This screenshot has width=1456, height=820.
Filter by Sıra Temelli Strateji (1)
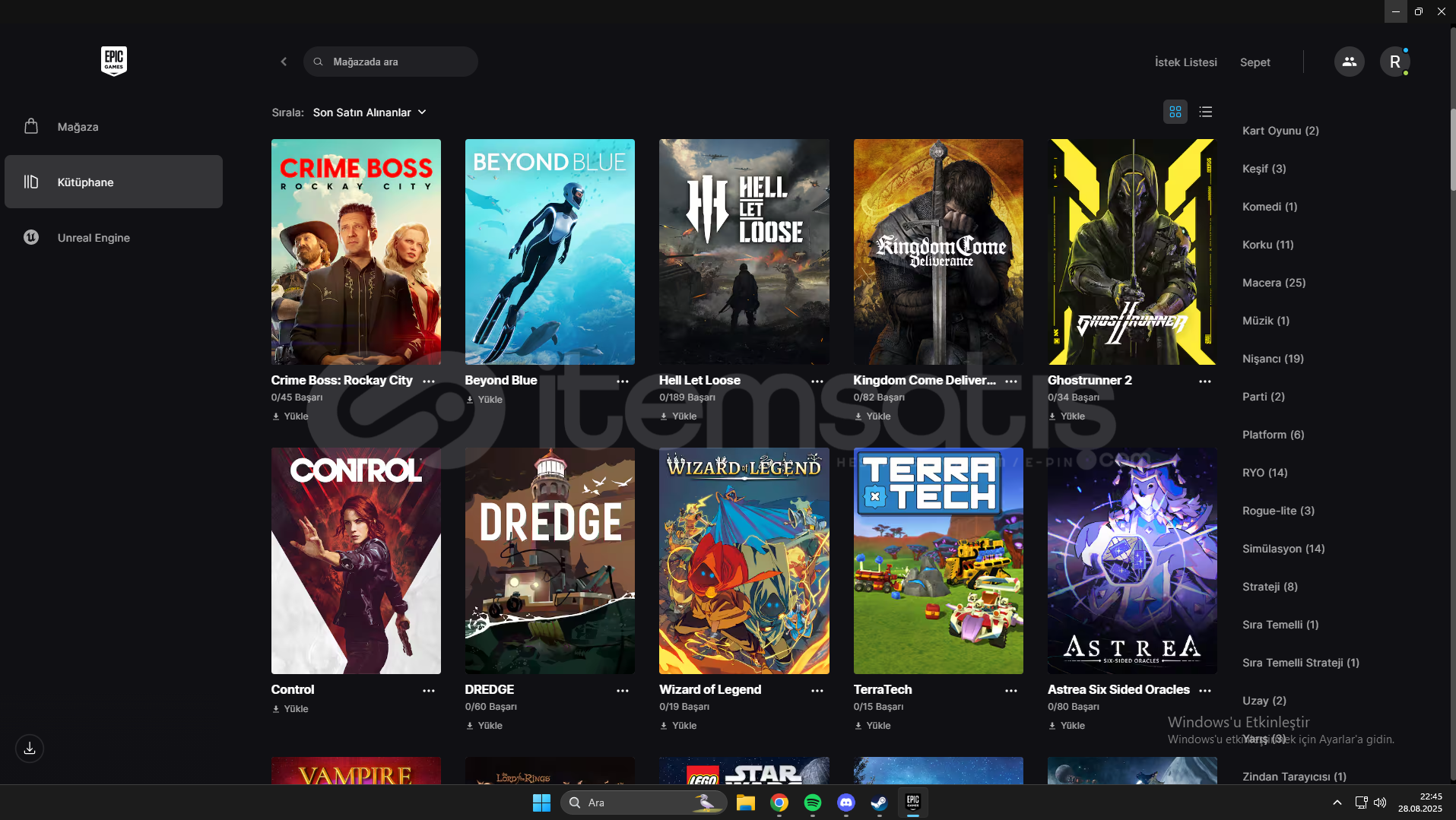point(1300,663)
